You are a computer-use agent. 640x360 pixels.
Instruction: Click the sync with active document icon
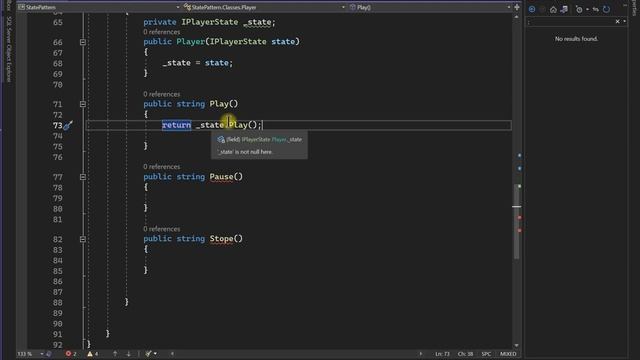pos(596,9)
